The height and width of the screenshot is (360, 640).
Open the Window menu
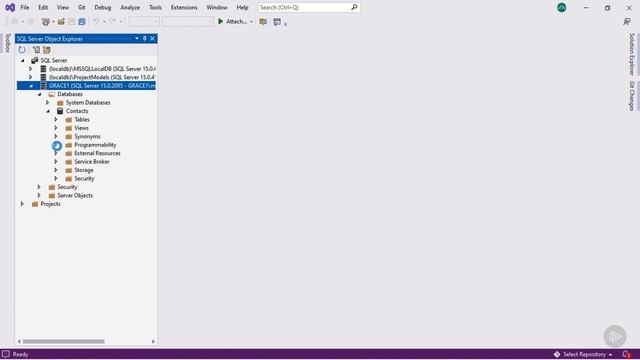217,7
